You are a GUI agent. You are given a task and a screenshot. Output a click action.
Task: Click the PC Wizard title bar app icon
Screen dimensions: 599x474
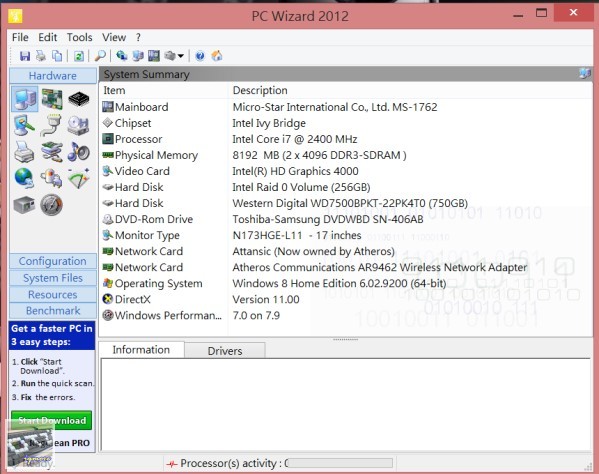[x=15, y=16]
